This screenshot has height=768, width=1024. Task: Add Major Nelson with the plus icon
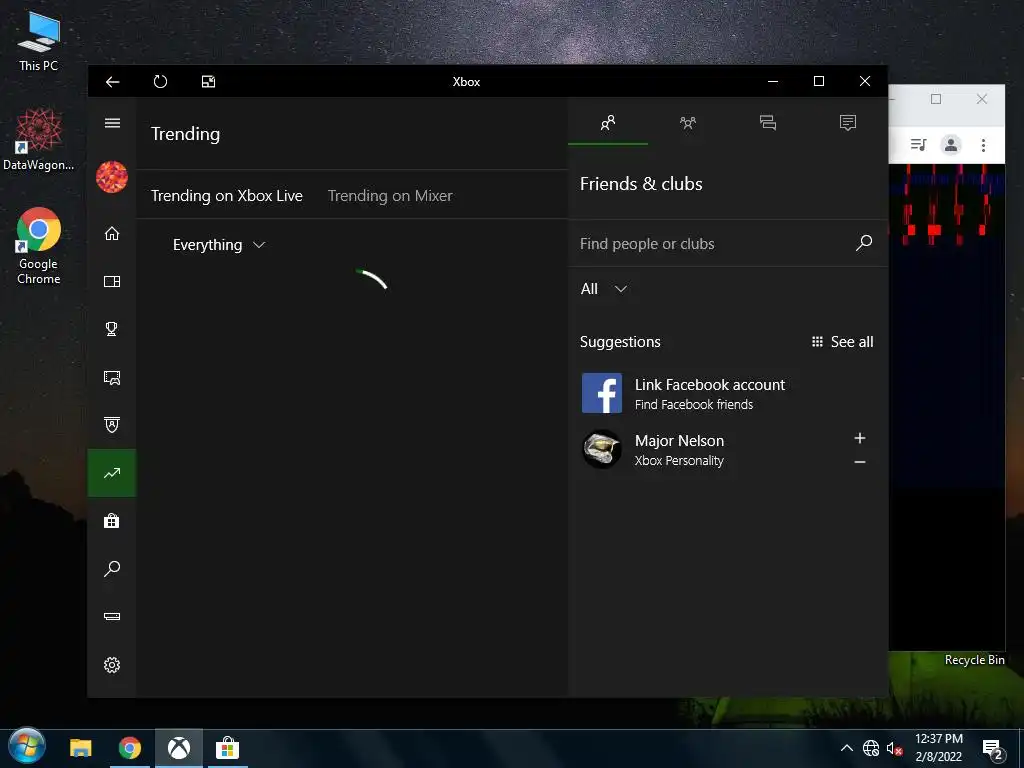[860, 438]
